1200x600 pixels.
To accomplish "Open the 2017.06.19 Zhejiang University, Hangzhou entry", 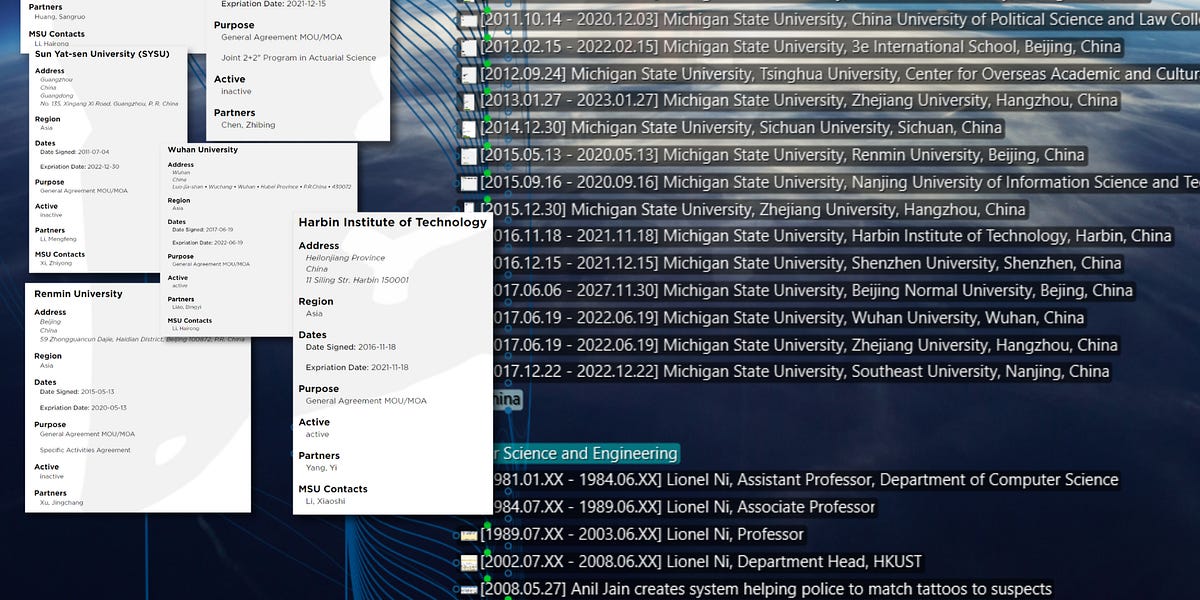I will (805, 345).
